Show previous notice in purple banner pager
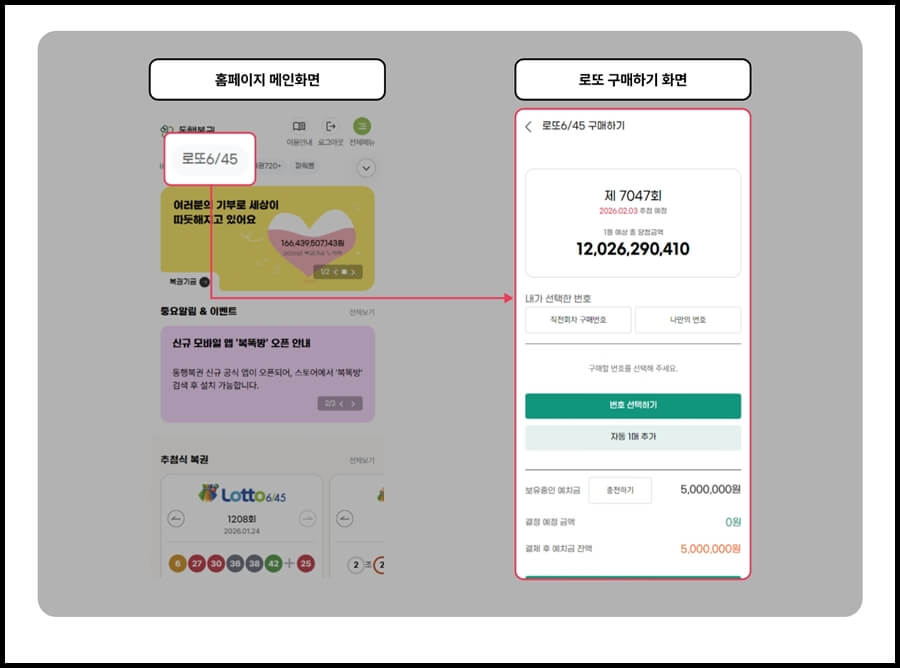The width and height of the screenshot is (900, 668). tap(342, 404)
